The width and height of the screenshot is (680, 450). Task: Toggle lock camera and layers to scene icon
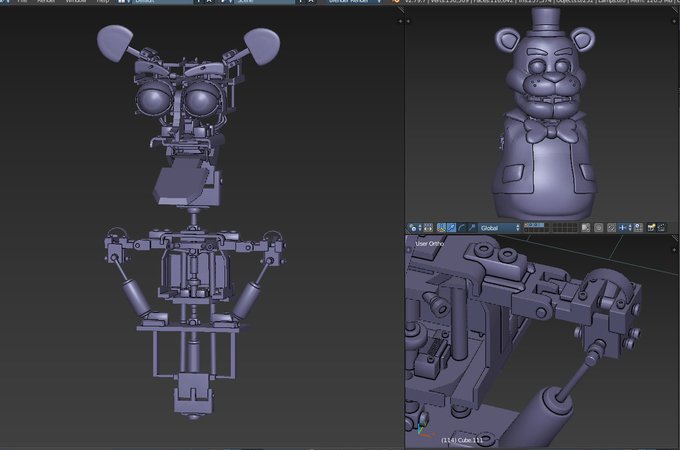pos(586,228)
